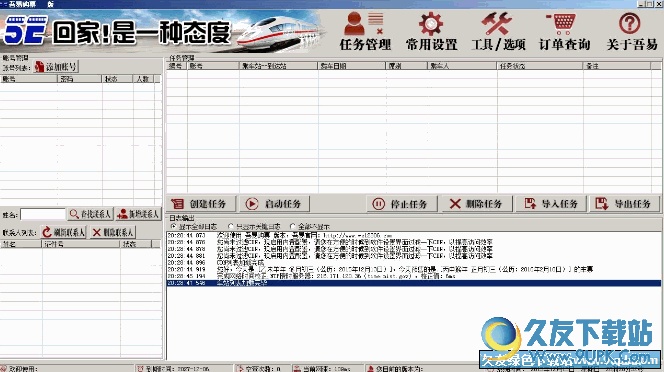This screenshot has width=664, height=372.
Task: Select the highlighted blue log row
Action: [x=414, y=283]
